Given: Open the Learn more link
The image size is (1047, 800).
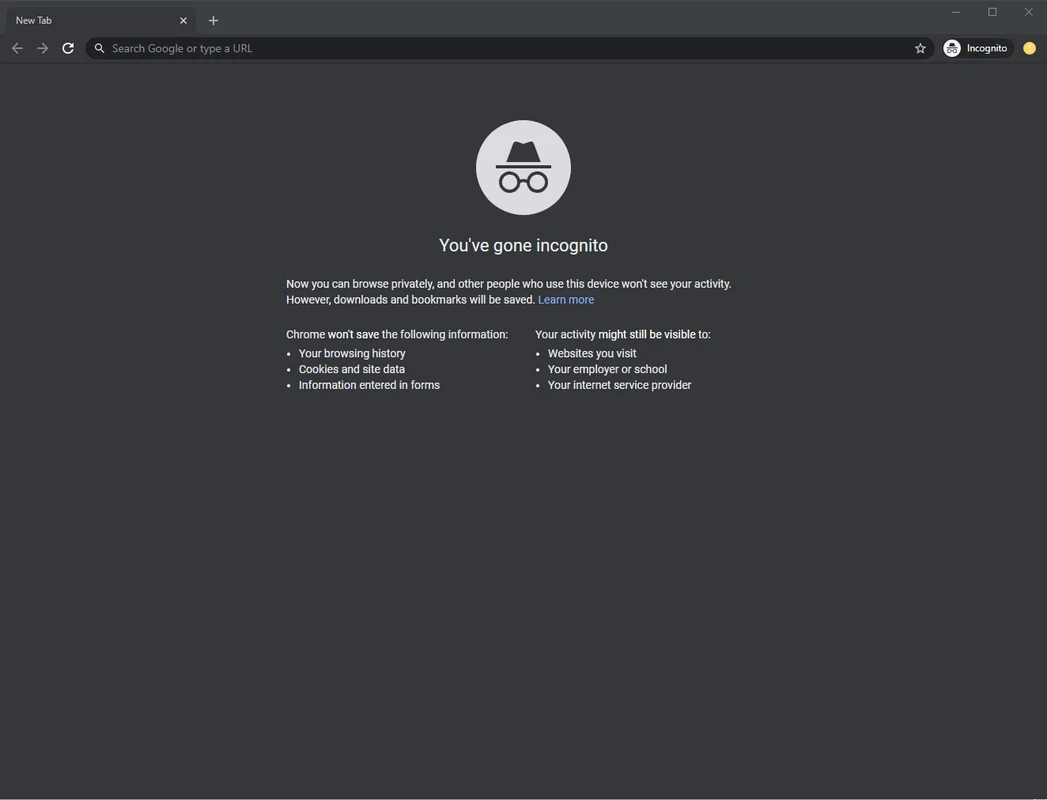Looking at the screenshot, I should pyautogui.click(x=566, y=300).
